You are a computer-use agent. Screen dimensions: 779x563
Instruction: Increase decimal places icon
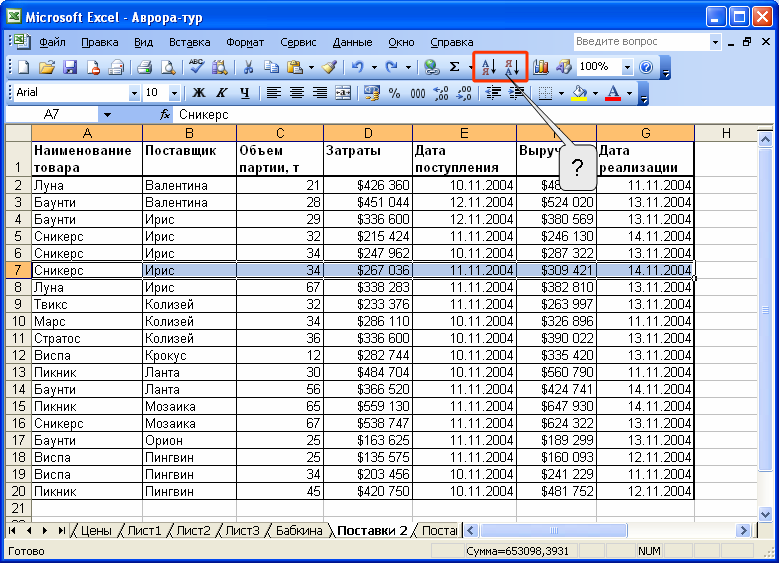[x=441, y=92]
